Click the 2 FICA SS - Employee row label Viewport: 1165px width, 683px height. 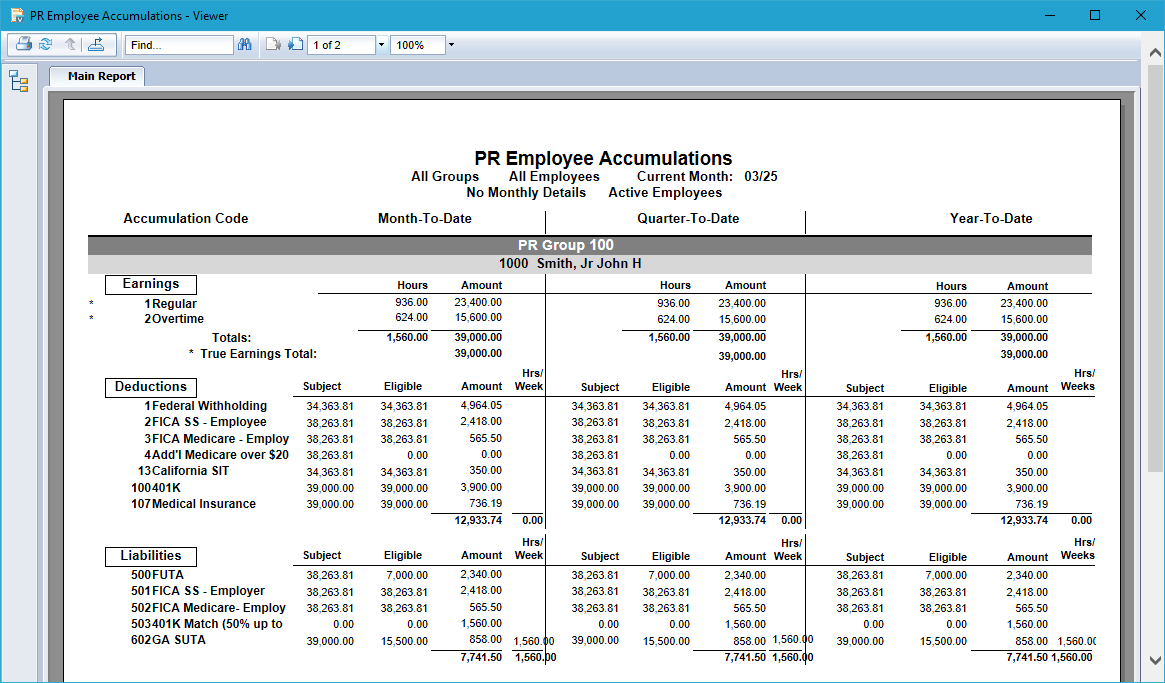point(205,422)
